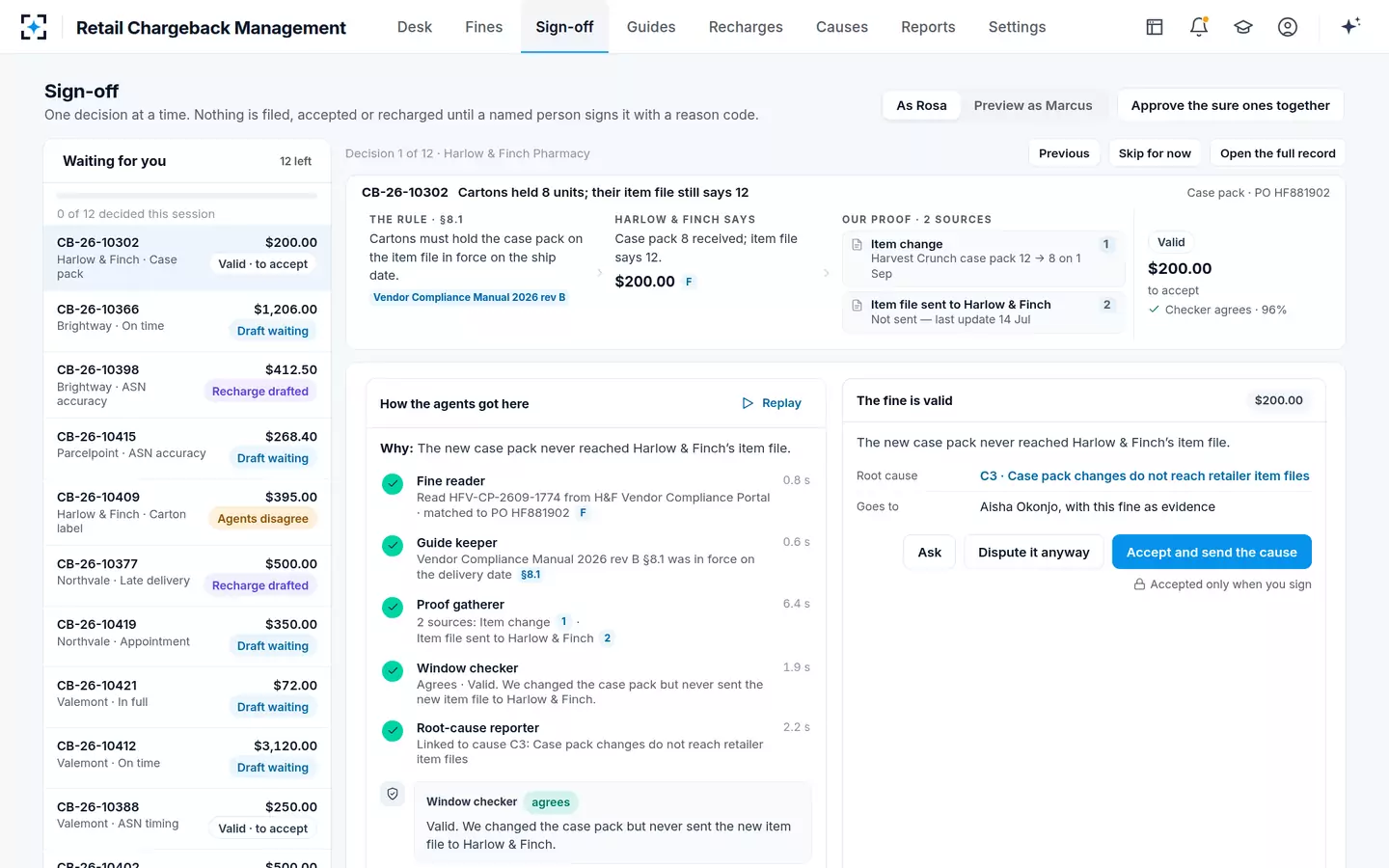The width and height of the screenshot is (1389, 868).
Task: Open the Fines tab
Action: coord(483,27)
